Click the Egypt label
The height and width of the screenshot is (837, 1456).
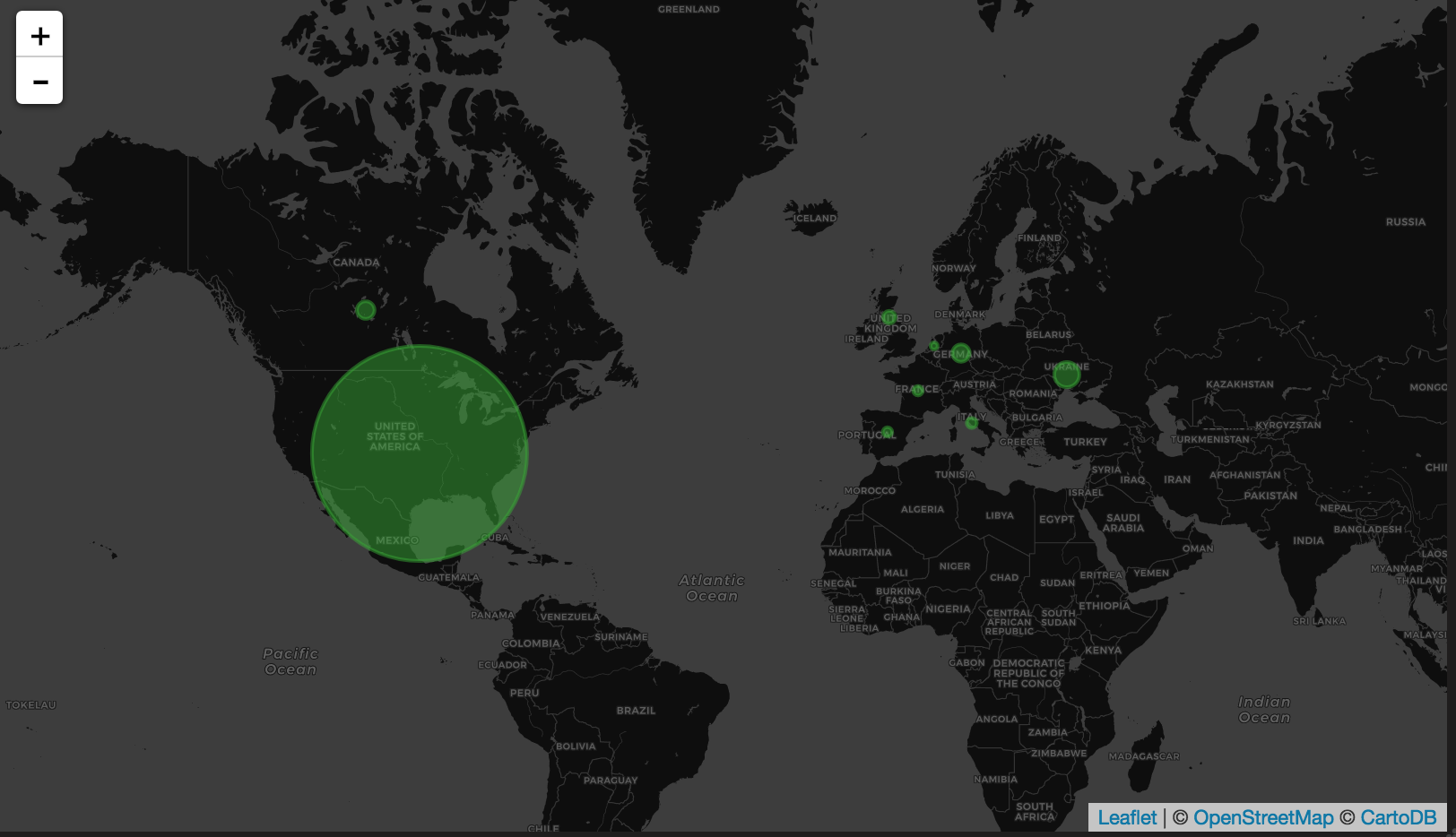[1056, 520]
